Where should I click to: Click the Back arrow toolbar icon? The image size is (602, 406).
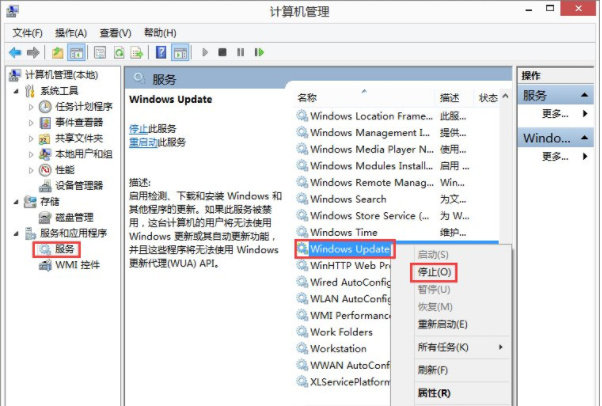15,52
